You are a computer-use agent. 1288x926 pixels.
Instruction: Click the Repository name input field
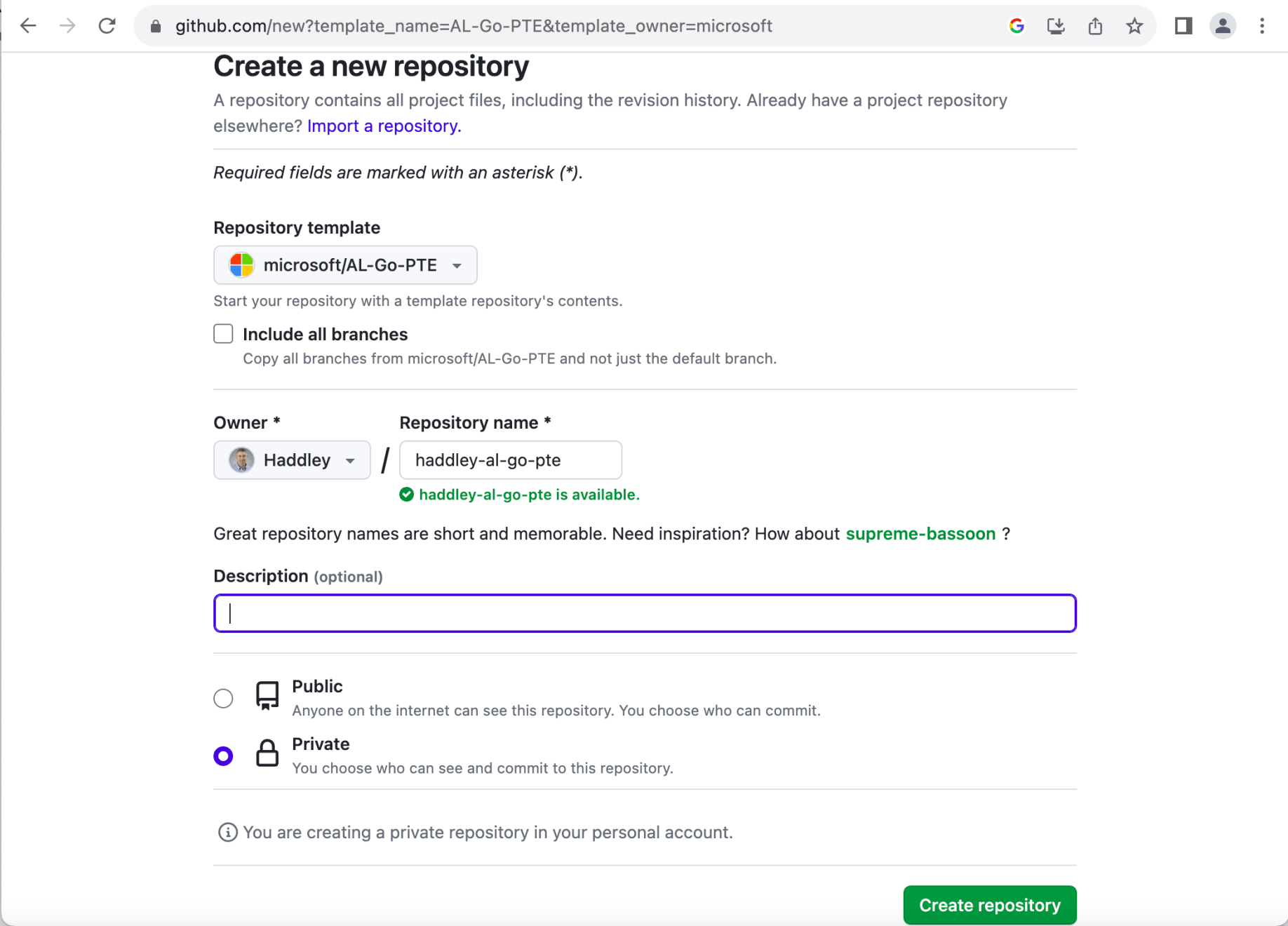[x=510, y=460]
